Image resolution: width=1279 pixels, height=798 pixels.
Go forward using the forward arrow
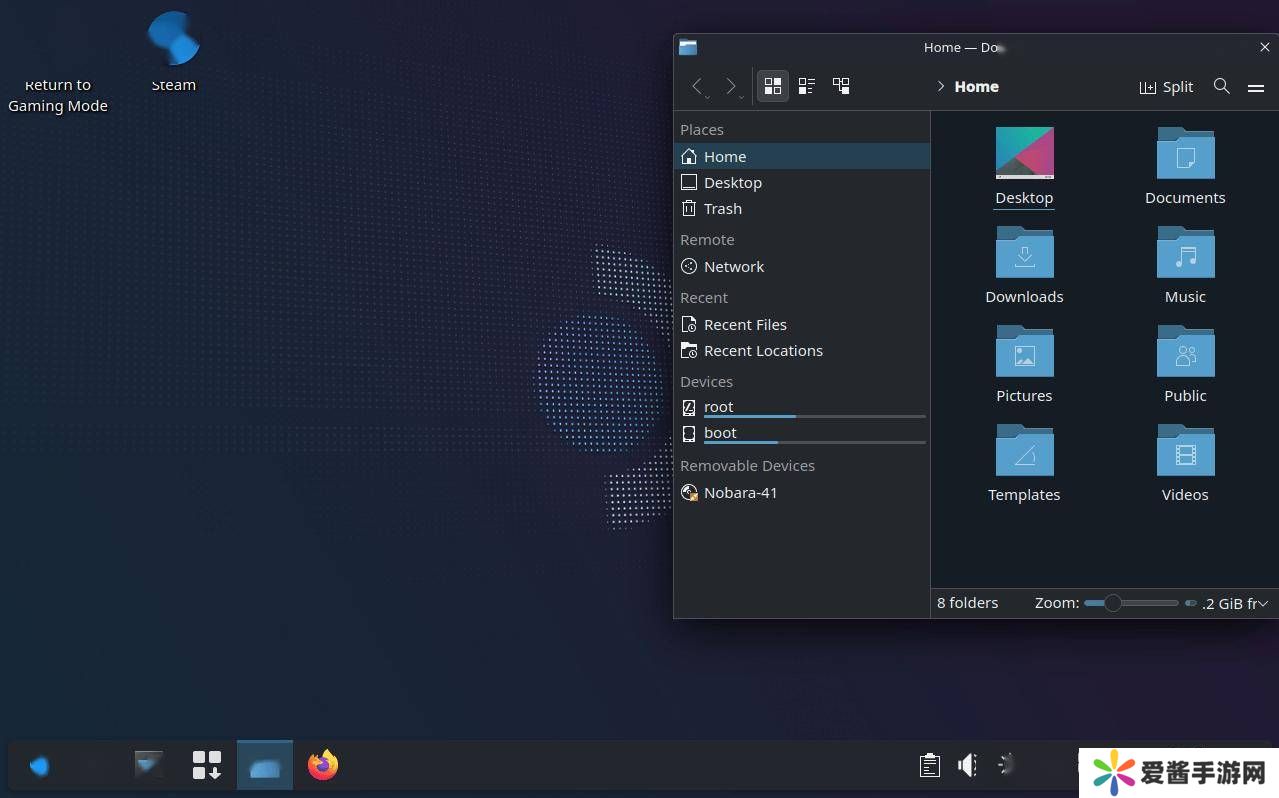point(731,86)
